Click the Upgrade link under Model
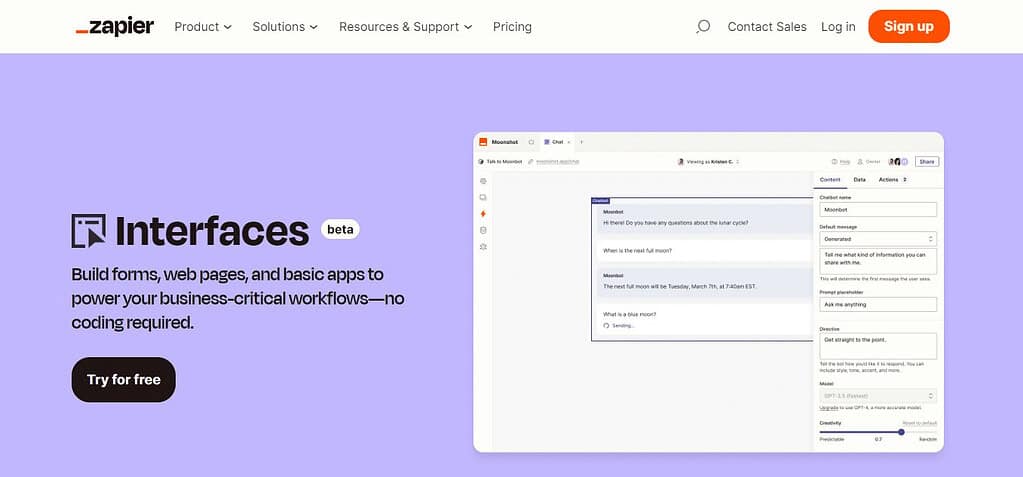This screenshot has width=1023, height=477. [x=829, y=407]
